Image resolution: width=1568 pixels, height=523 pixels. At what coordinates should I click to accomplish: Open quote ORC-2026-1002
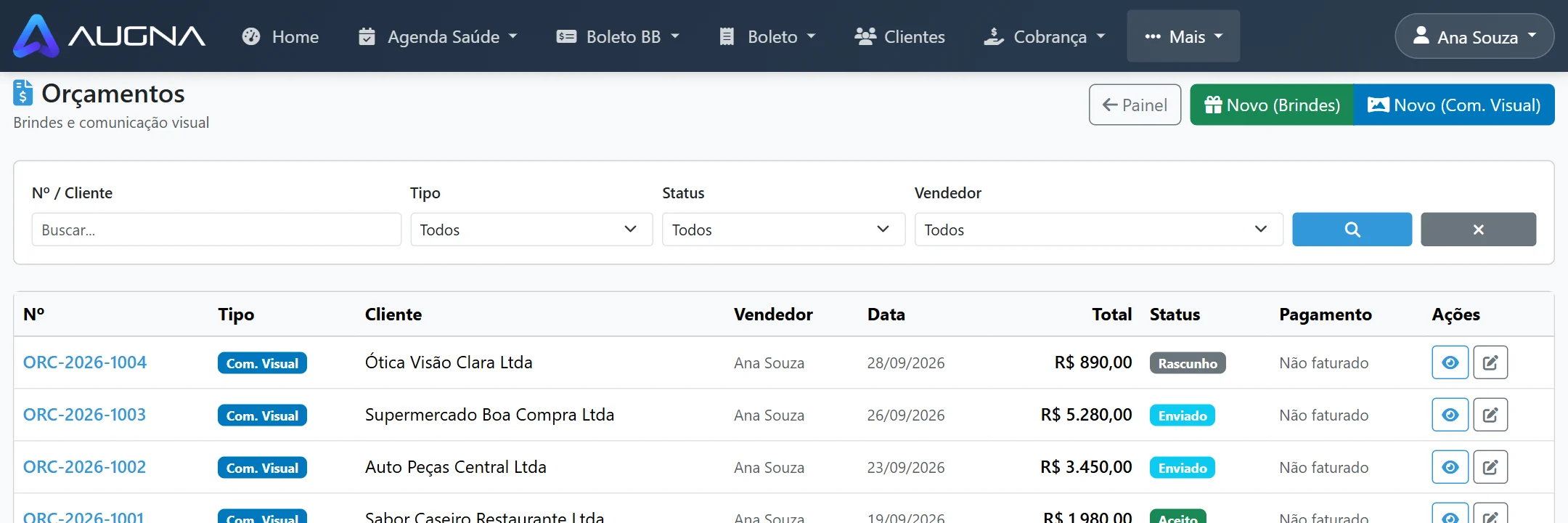click(x=85, y=467)
